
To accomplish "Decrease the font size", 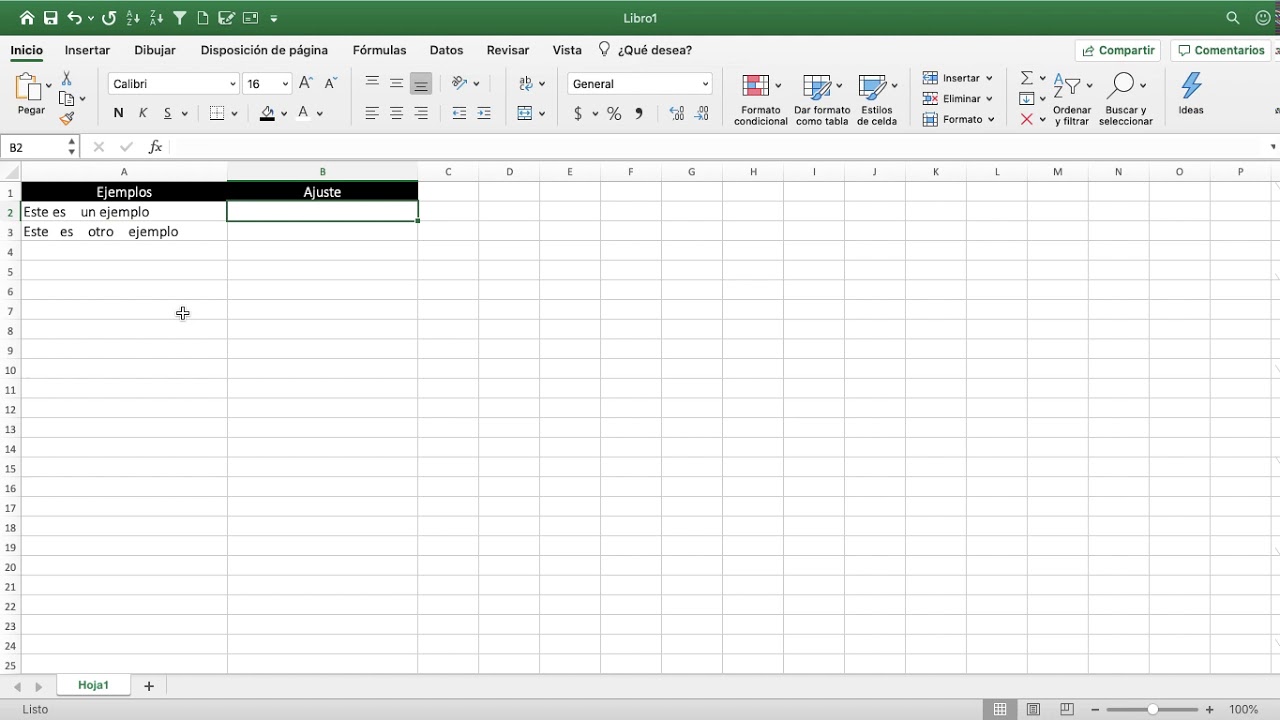I will click(331, 83).
